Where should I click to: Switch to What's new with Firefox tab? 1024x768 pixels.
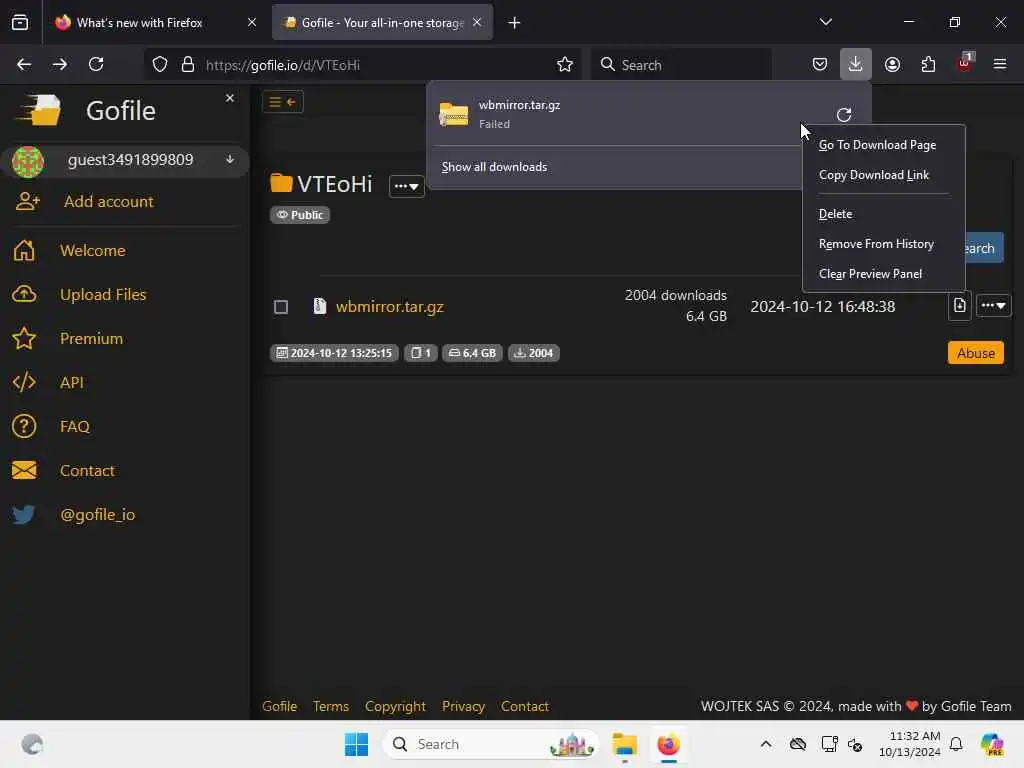pos(157,23)
